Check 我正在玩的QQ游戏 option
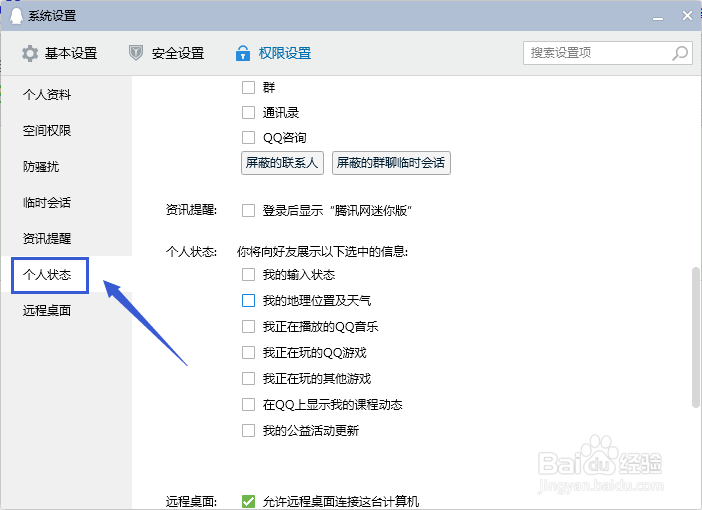 pyautogui.click(x=248, y=352)
